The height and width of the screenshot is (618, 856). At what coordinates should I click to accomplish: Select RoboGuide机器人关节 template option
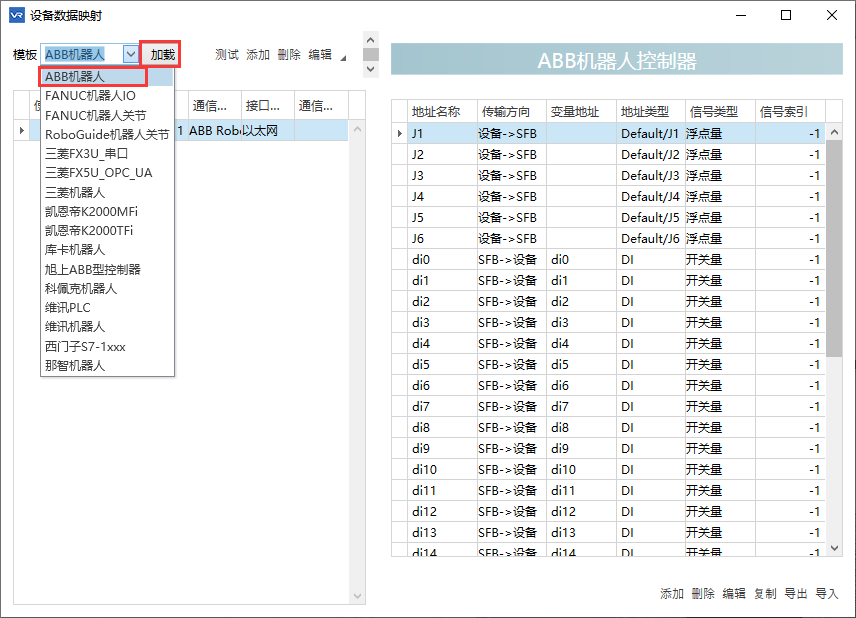click(107, 134)
